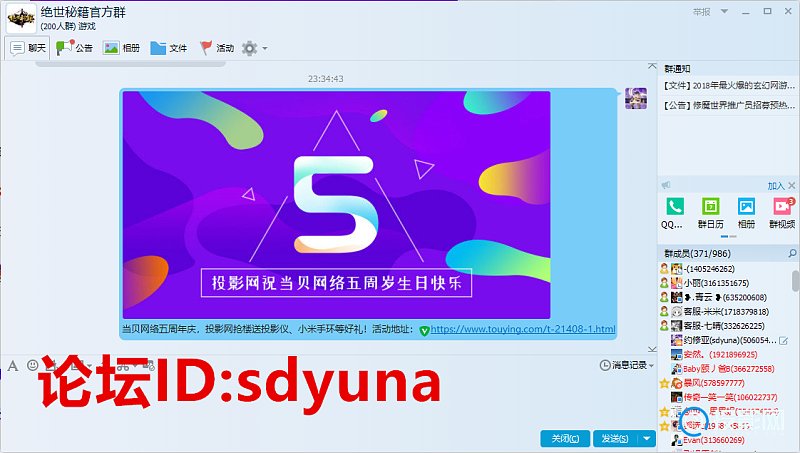
Task: Open the touying.com activity link
Action: (523, 329)
